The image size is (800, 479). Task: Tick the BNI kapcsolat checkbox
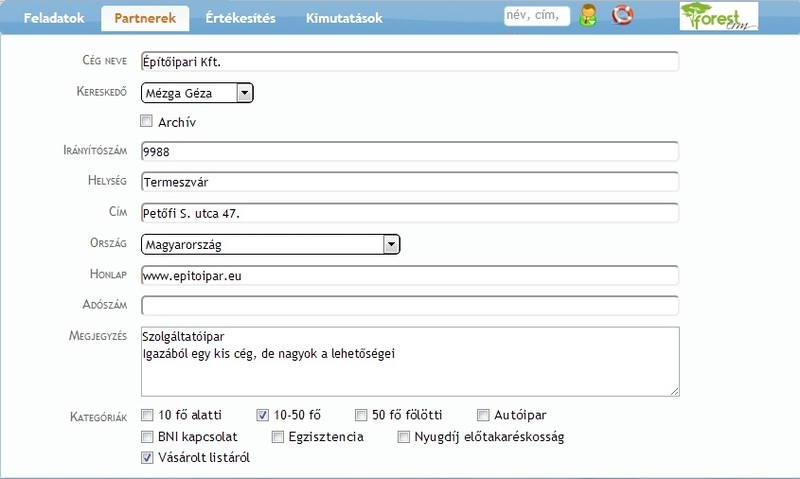[x=147, y=437]
